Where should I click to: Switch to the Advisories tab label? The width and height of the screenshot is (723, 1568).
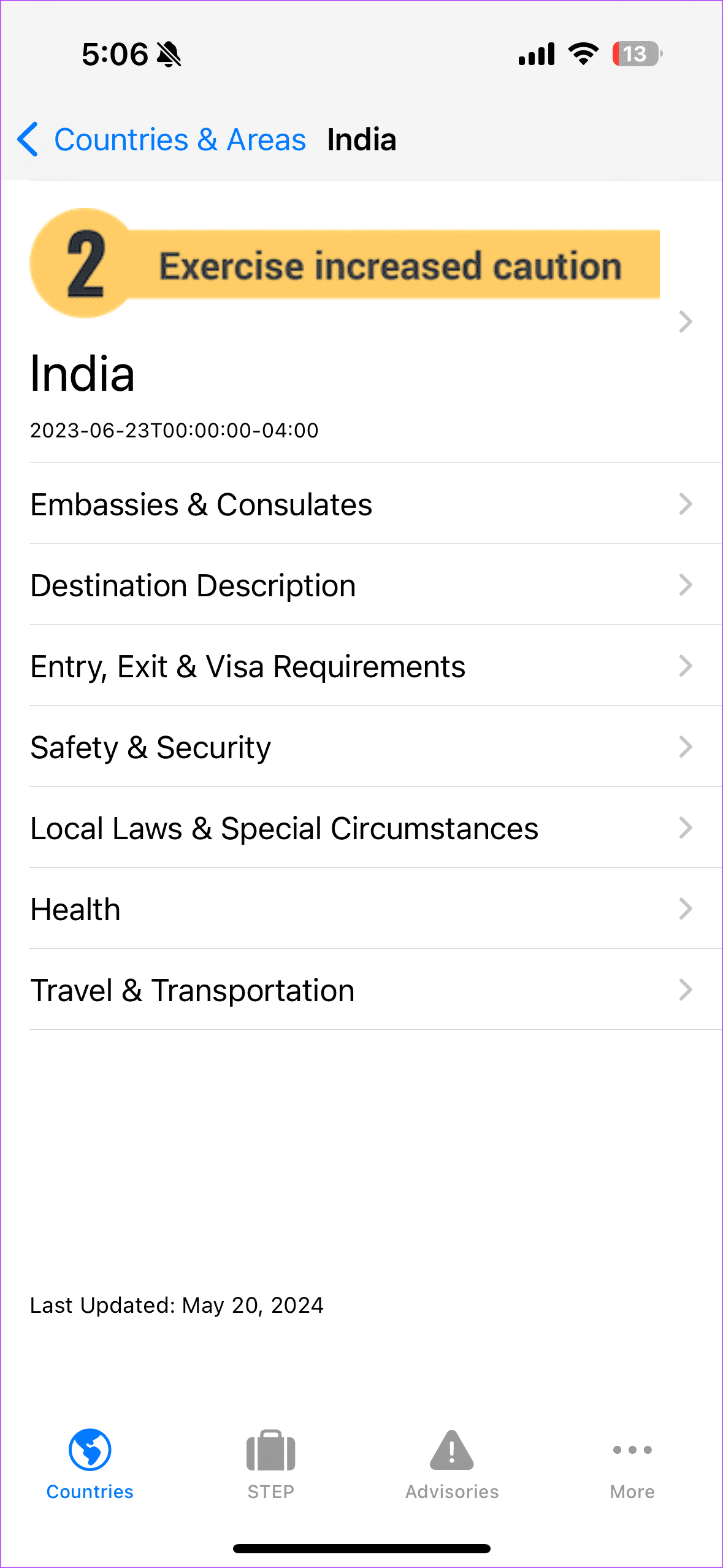point(452,1491)
